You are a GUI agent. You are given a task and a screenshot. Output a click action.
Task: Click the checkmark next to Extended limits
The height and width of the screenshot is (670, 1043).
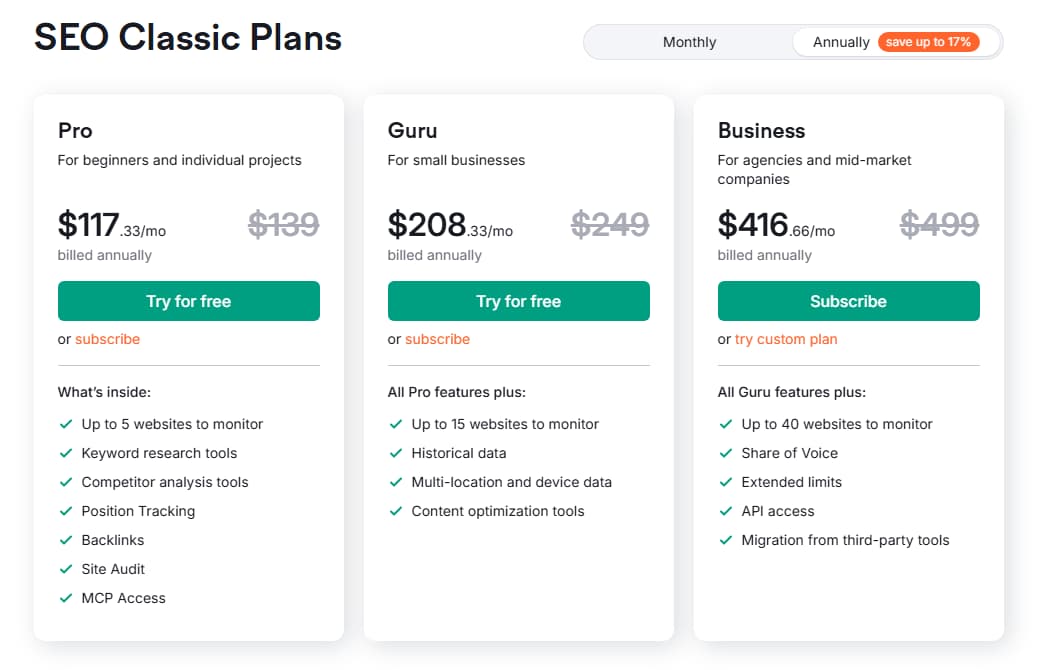725,482
